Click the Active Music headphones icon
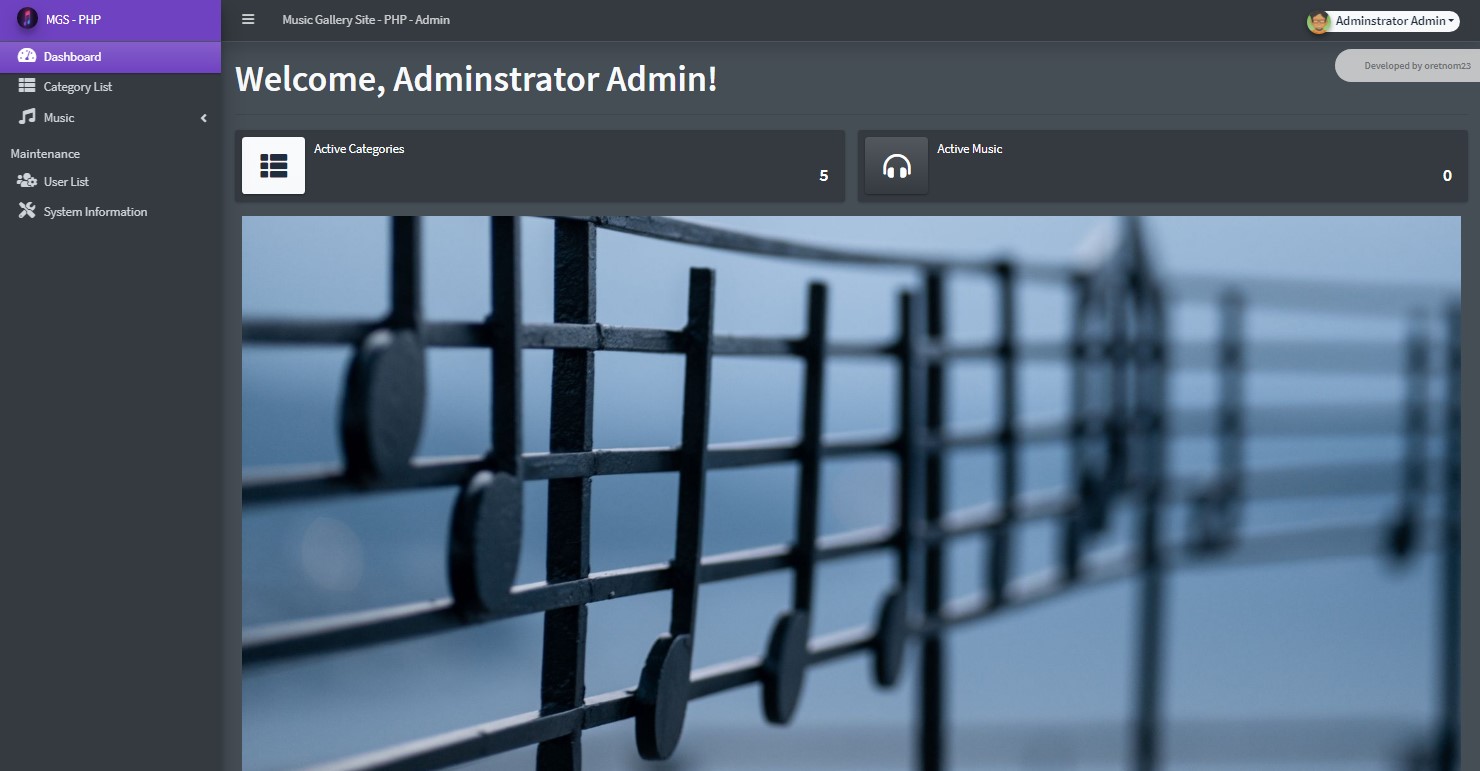 point(897,165)
